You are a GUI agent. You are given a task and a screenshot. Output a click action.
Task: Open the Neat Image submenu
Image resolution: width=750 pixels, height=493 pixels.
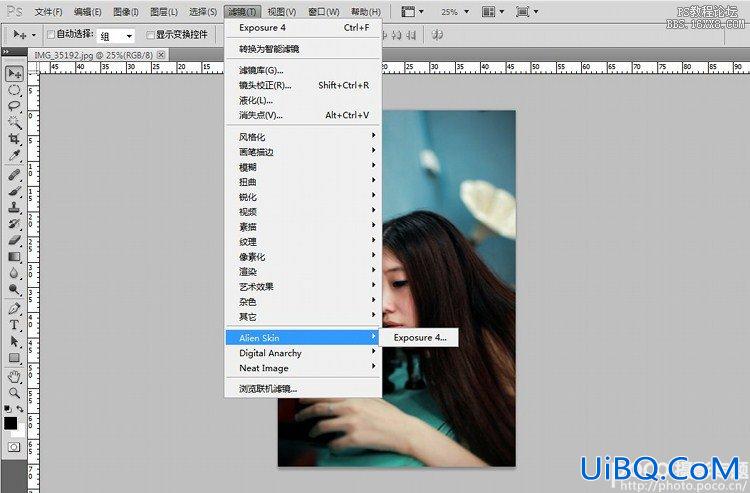tap(303, 368)
